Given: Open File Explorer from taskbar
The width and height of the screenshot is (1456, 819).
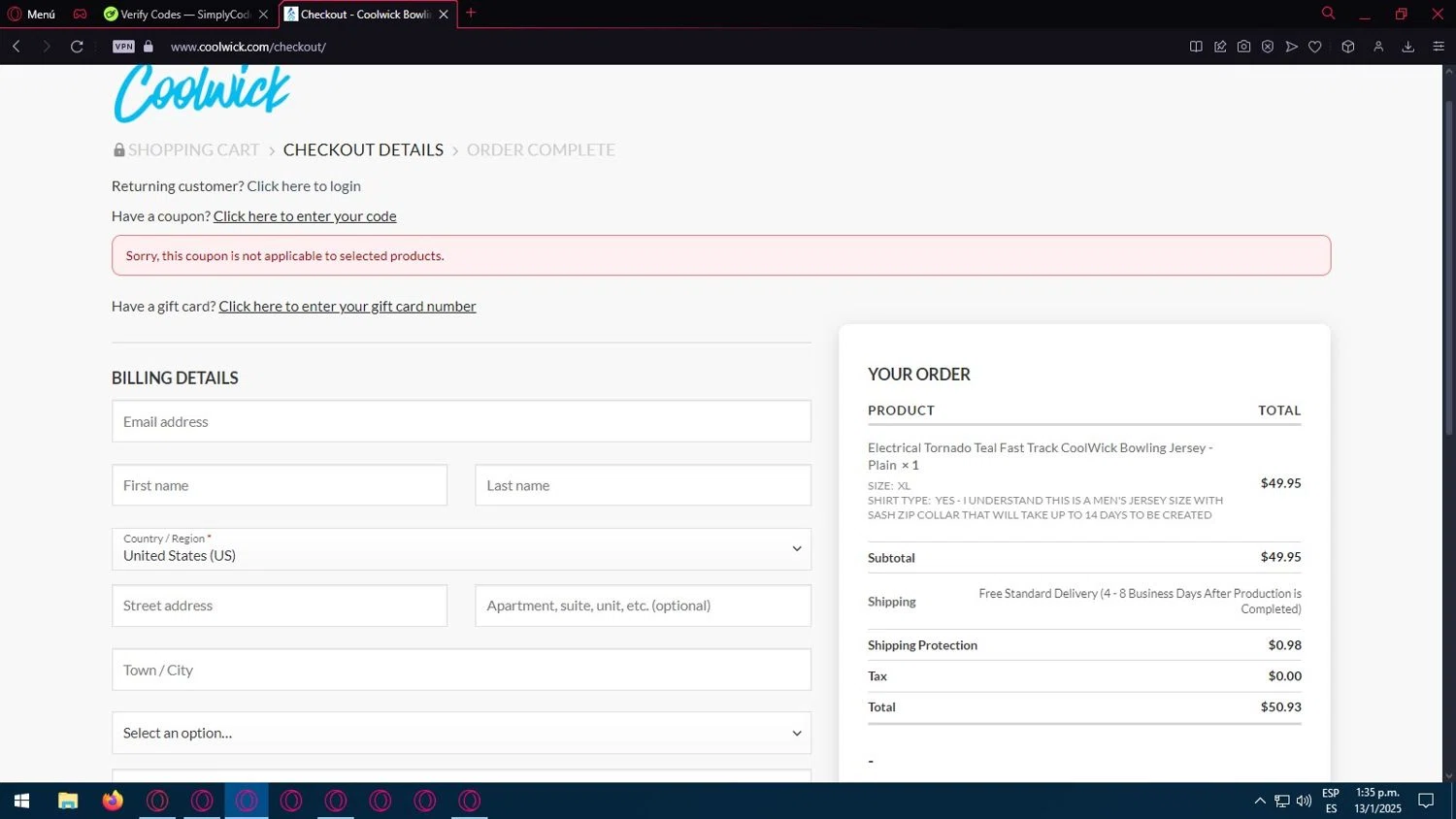Looking at the screenshot, I should click(68, 801).
